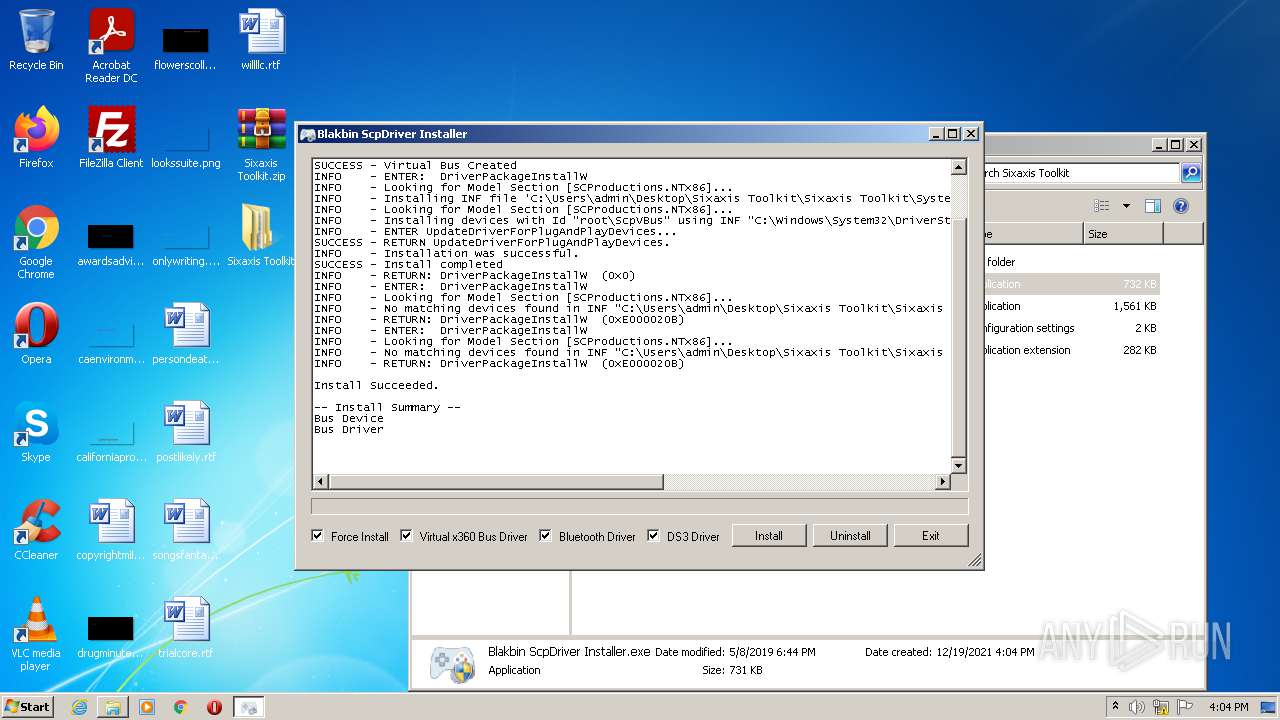The image size is (1280, 720).
Task: Click 'Install Succeeded.' log line
Action: (376, 385)
